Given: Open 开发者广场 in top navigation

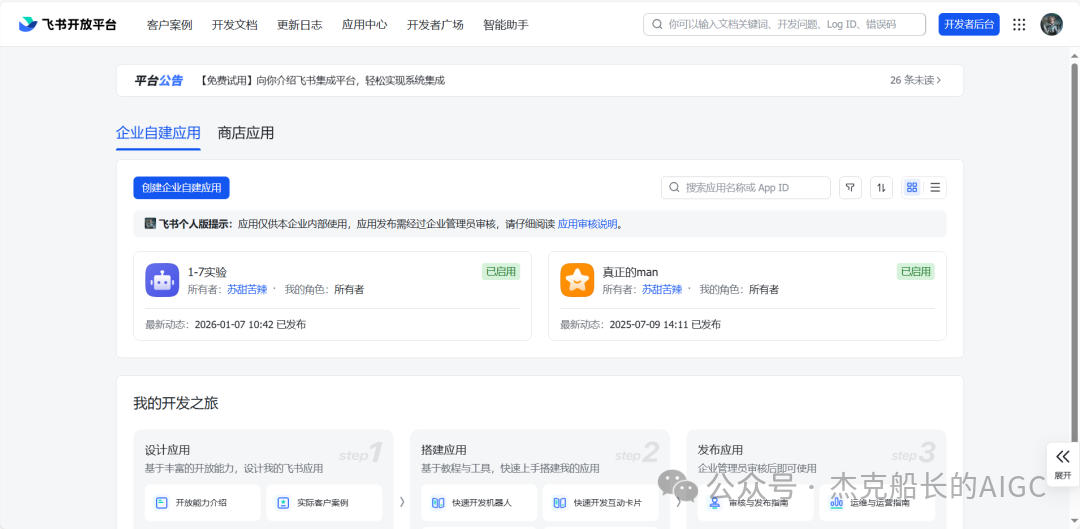Looking at the screenshot, I should (435, 24).
